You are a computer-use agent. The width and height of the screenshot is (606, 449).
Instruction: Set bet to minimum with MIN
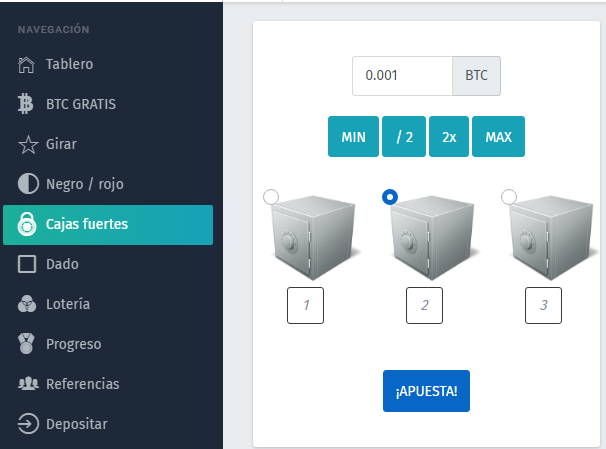point(353,136)
